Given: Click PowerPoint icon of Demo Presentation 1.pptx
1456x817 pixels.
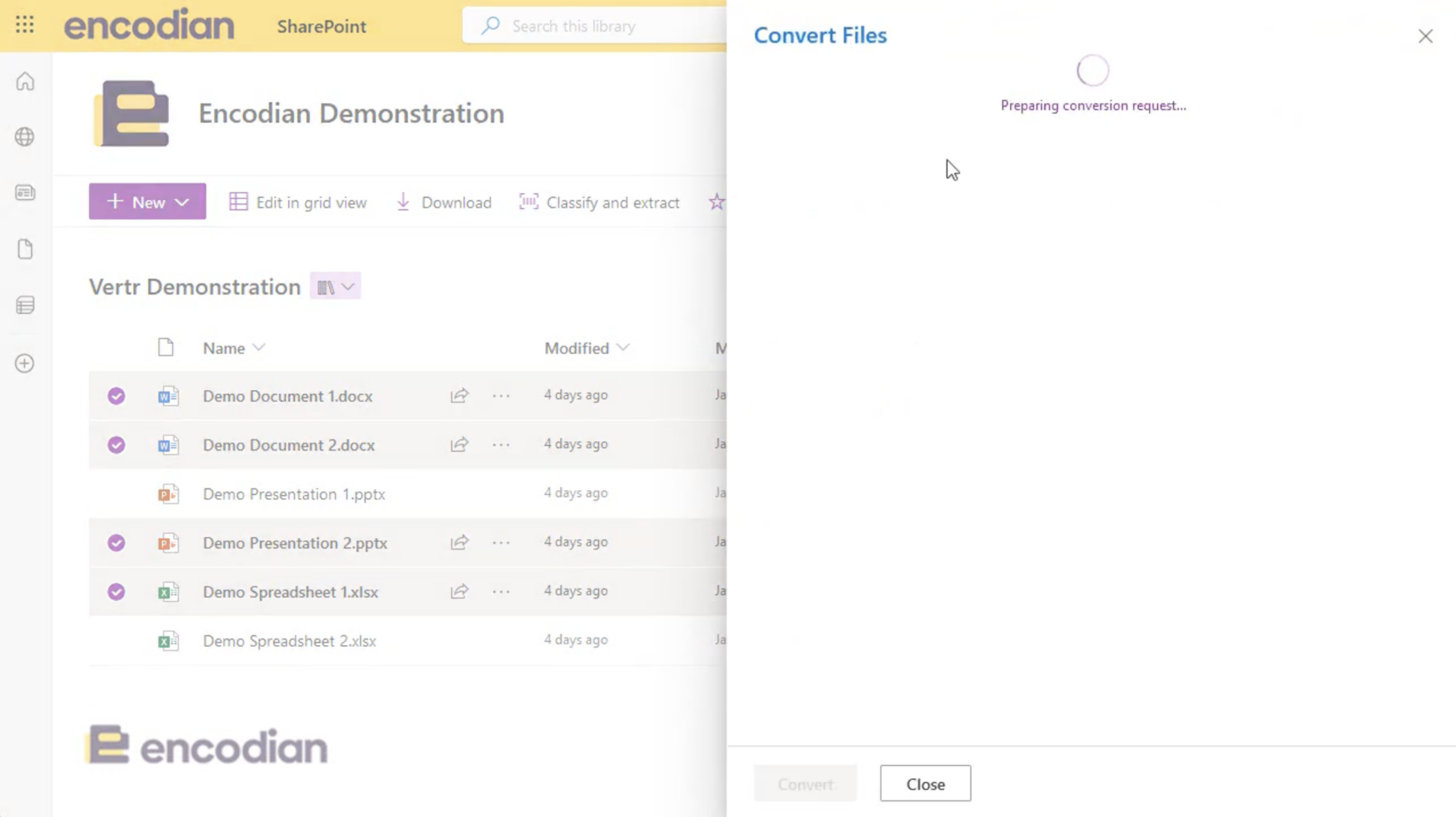Looking at the screenshot, I should [168, 494].
